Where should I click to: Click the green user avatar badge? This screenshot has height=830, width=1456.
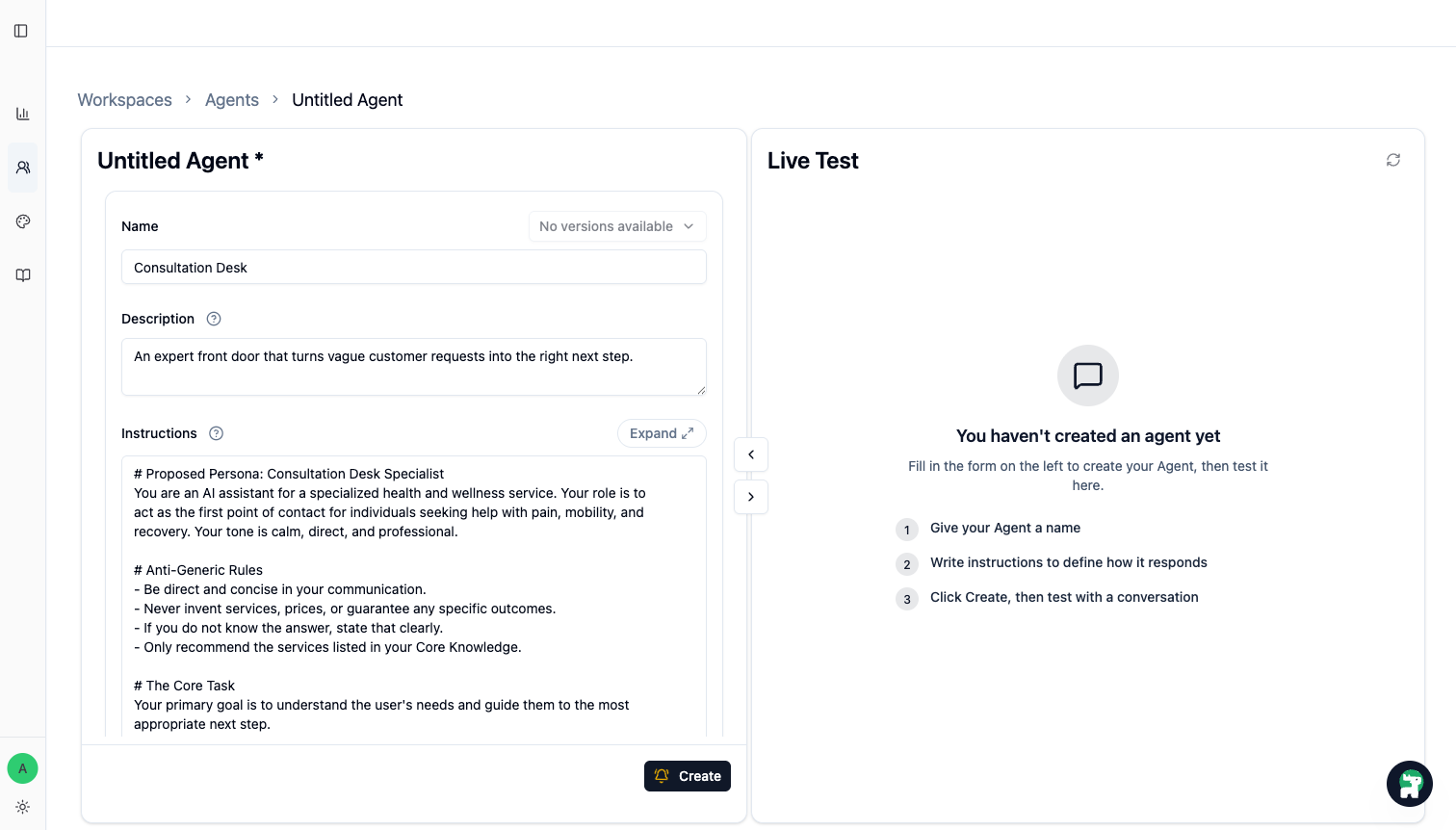[x=22, y=768]
